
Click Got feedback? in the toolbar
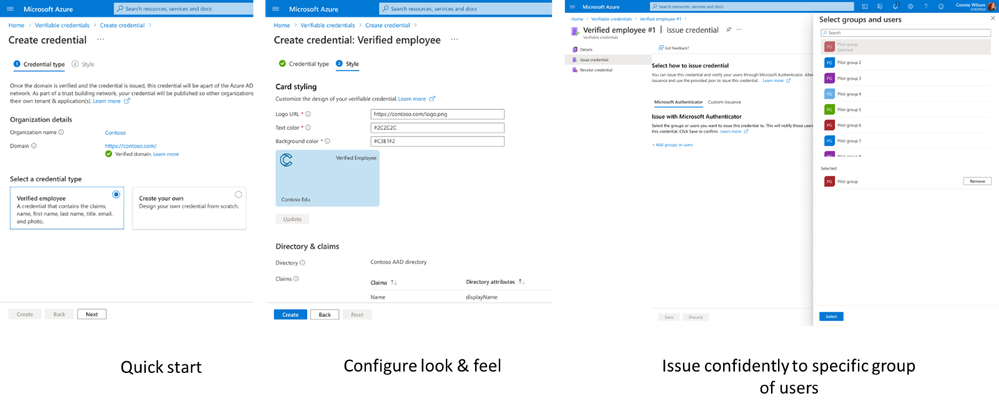tap(673, 48)
